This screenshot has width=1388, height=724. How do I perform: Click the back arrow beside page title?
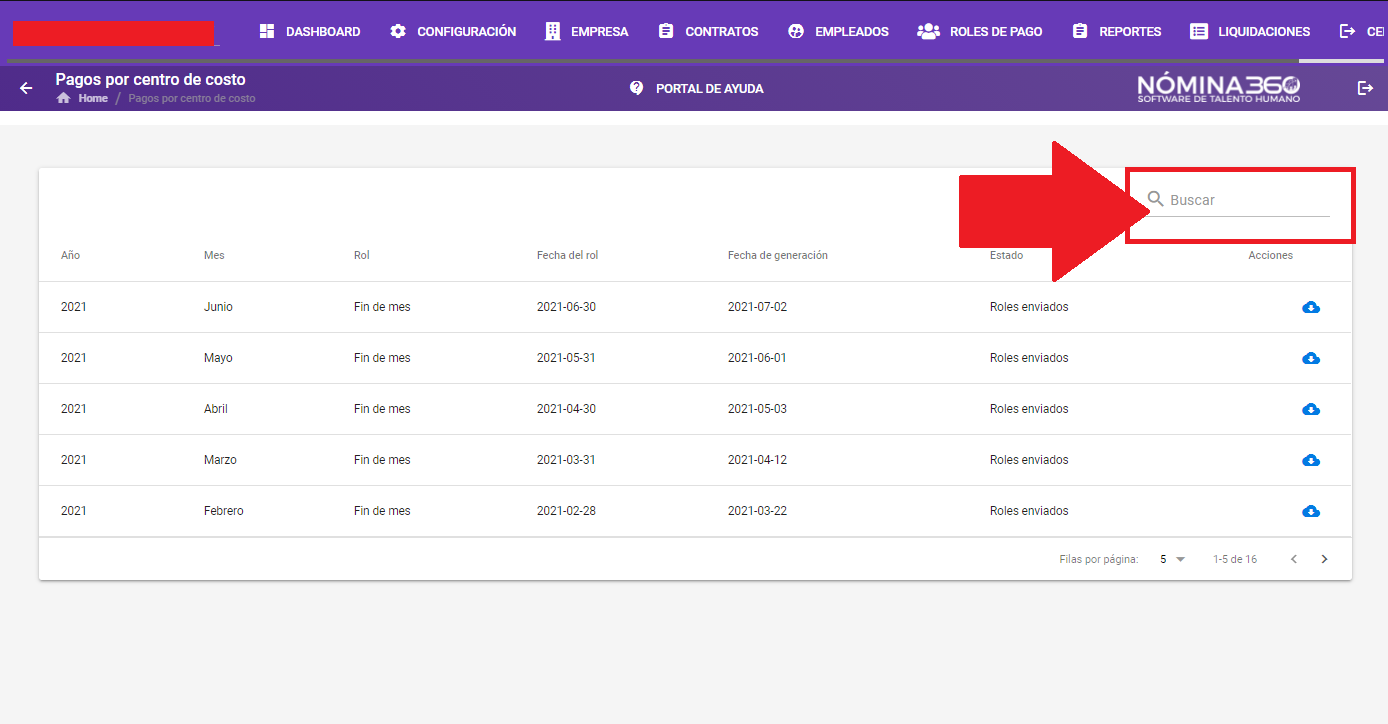point(26,88)
